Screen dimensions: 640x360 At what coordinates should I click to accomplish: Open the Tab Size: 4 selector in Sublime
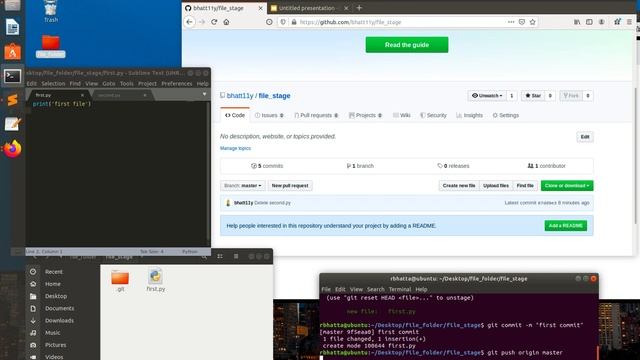point(152,252)
